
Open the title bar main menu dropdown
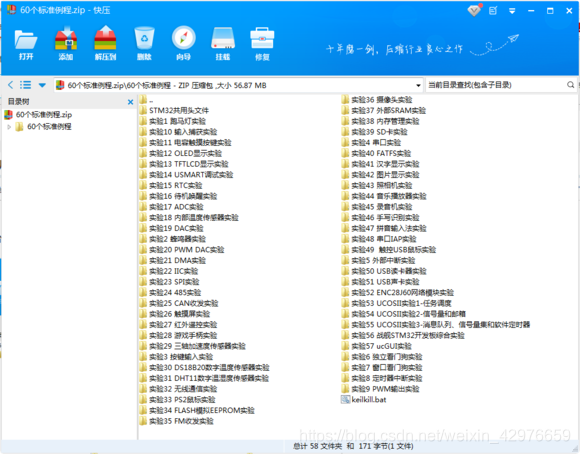pos(512,11)
